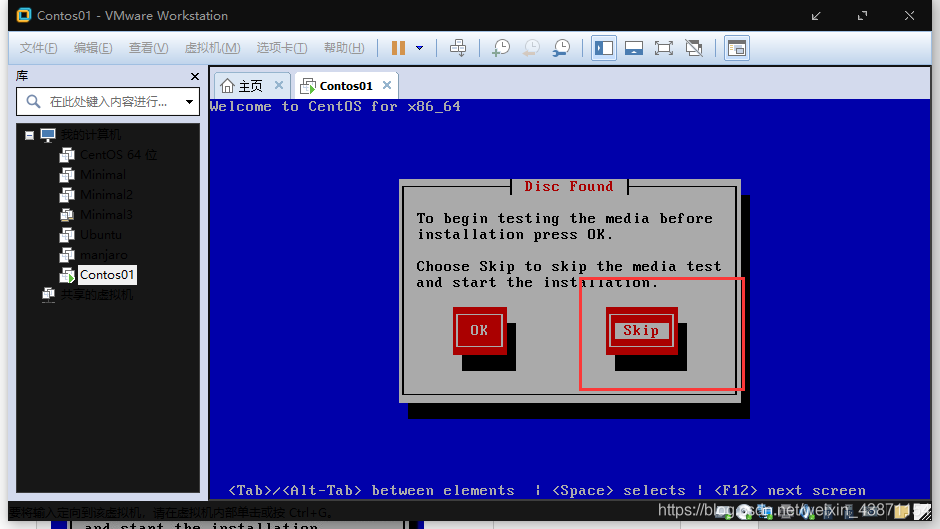Image resolution: width=940 pixels, height=529 pixels.
Task: Select 我的计算机 in the library
Action: 91,134
